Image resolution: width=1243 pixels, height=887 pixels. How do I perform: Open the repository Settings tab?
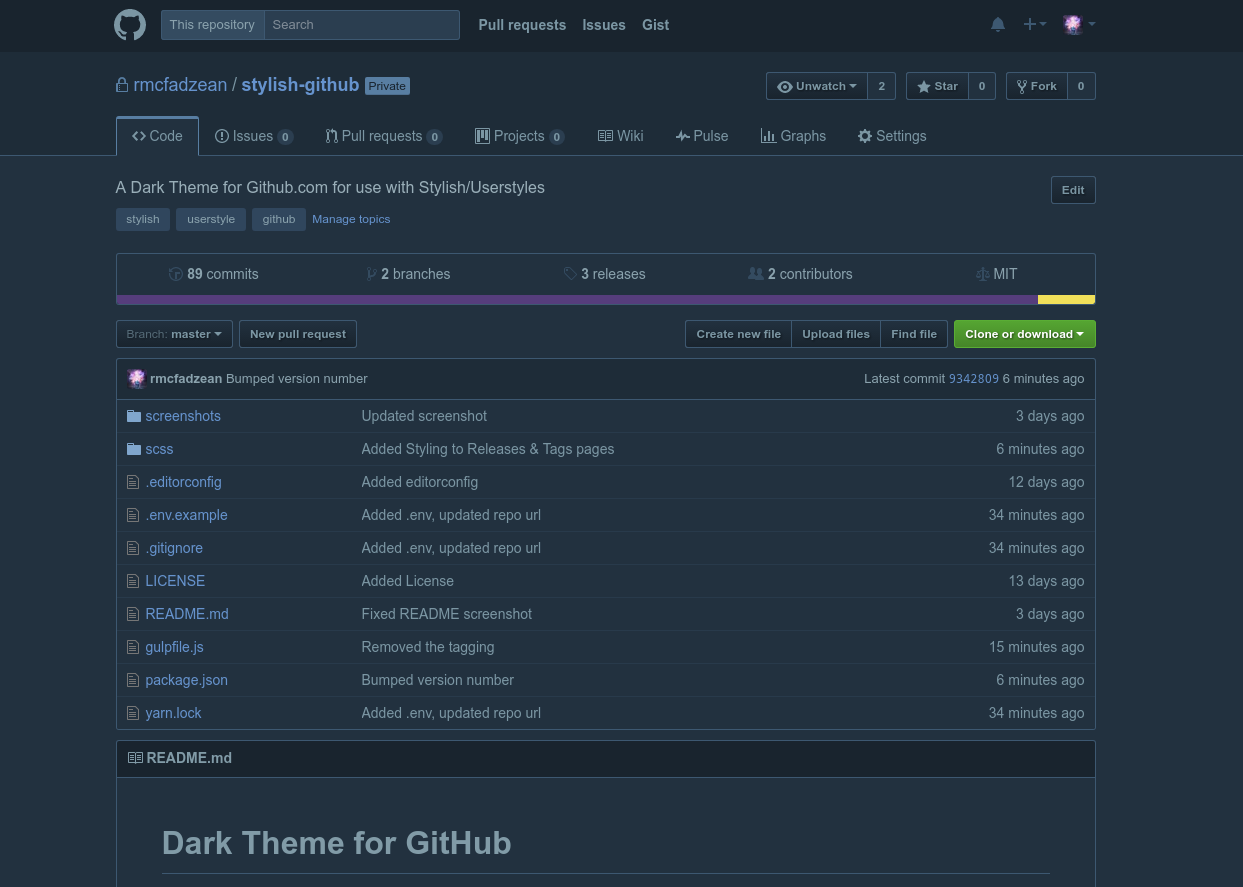click(892, 136)
